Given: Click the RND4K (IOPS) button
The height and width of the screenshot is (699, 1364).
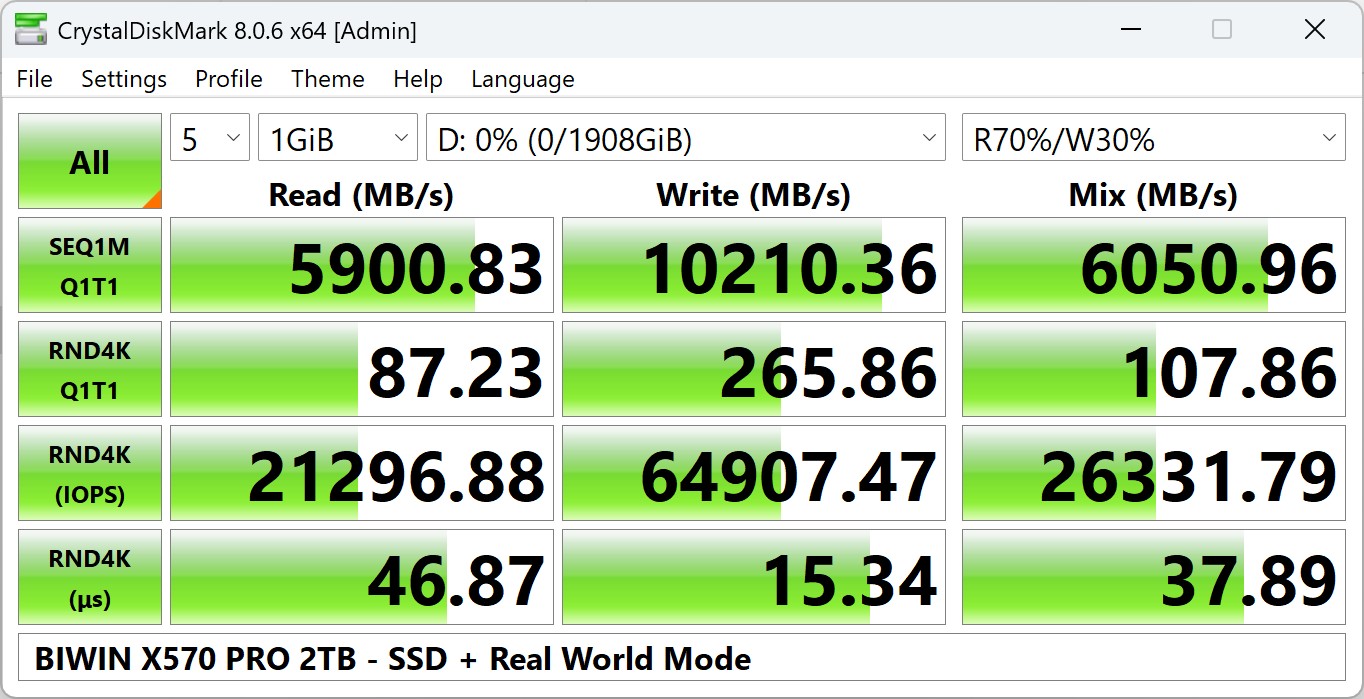Looking at the screenshot, I should (x=90, y=474).
